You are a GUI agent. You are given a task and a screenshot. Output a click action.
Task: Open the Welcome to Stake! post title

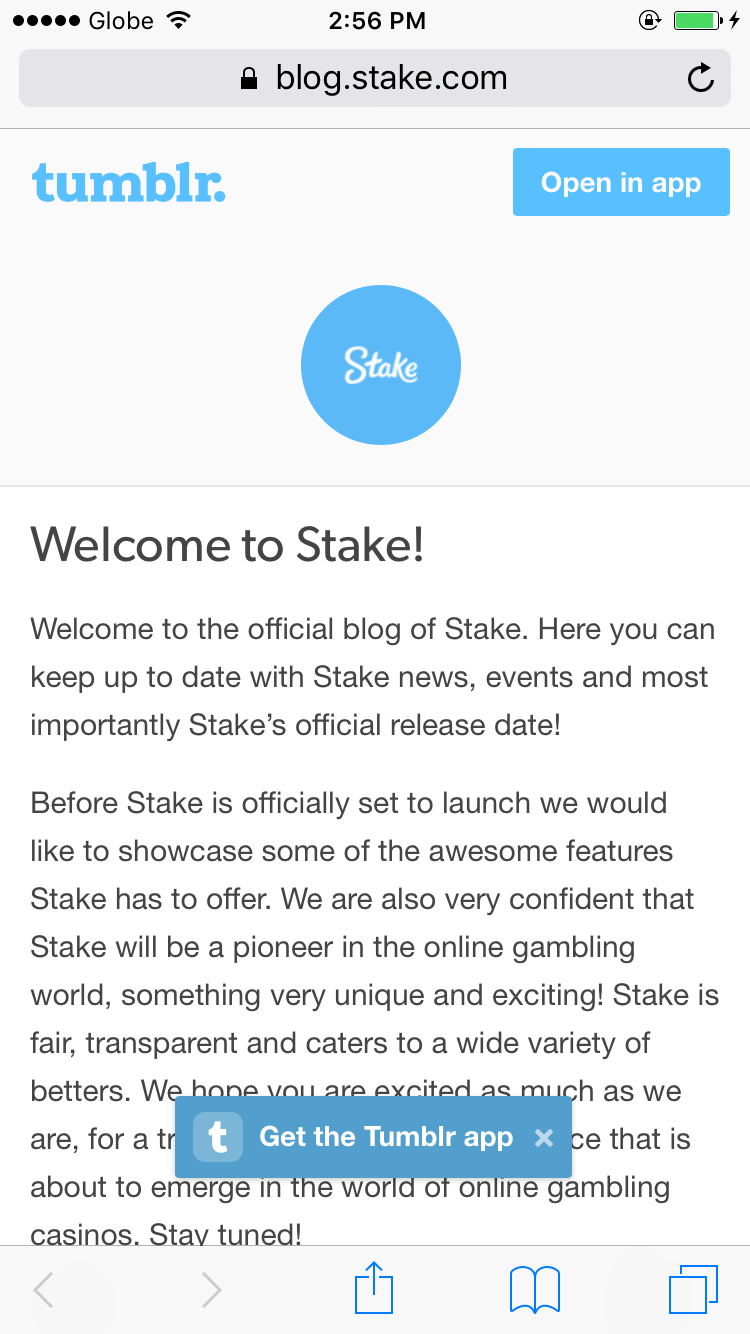pos(228,544)
